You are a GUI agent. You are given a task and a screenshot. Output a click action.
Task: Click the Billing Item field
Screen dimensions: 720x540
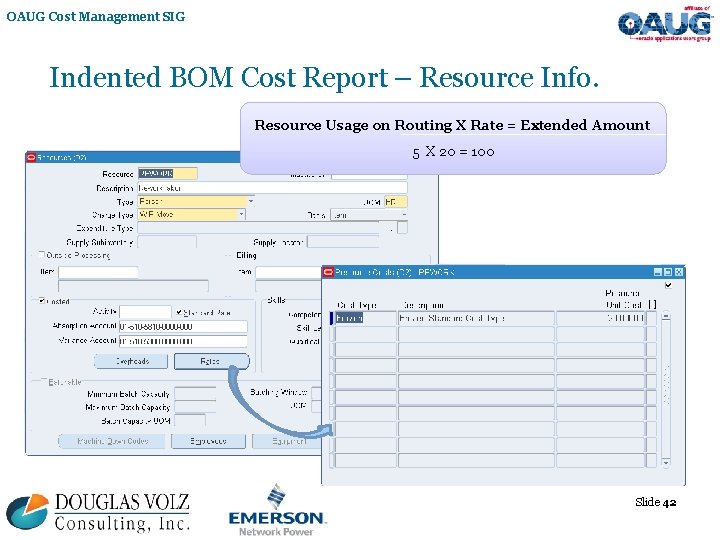pos(288,272)
